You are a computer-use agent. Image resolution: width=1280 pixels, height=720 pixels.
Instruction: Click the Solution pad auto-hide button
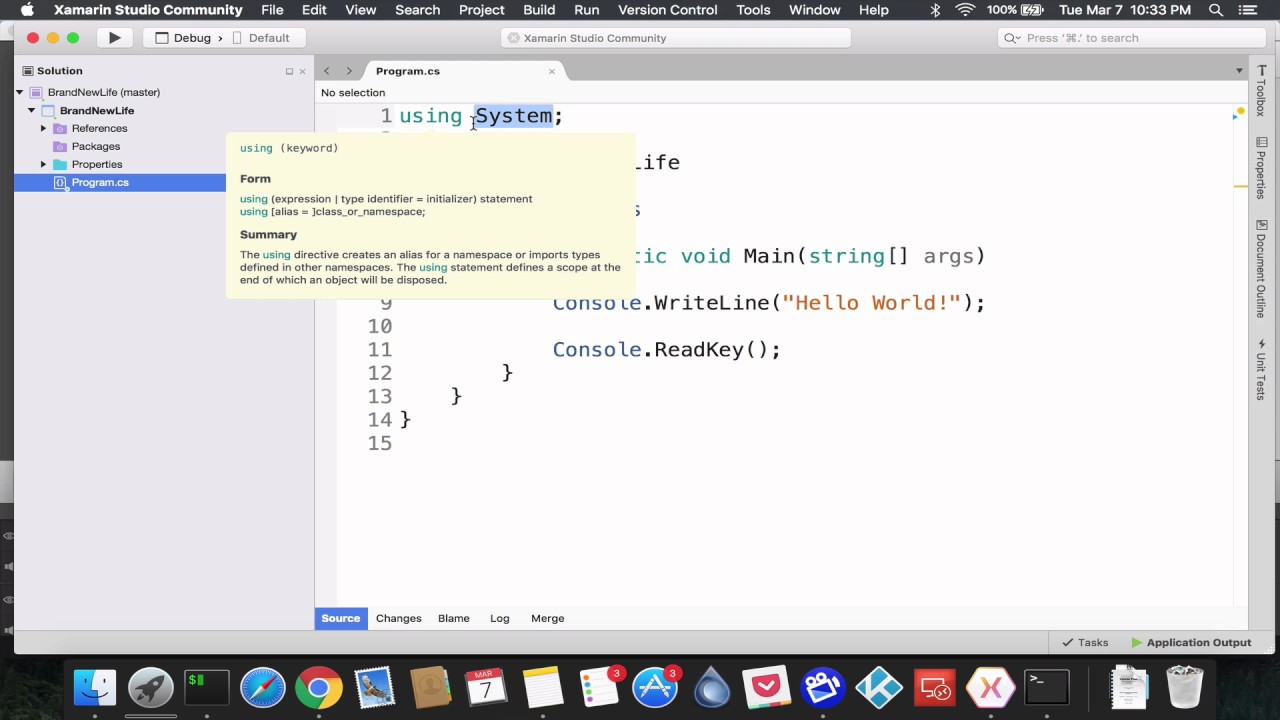click(x=289, y=71)
